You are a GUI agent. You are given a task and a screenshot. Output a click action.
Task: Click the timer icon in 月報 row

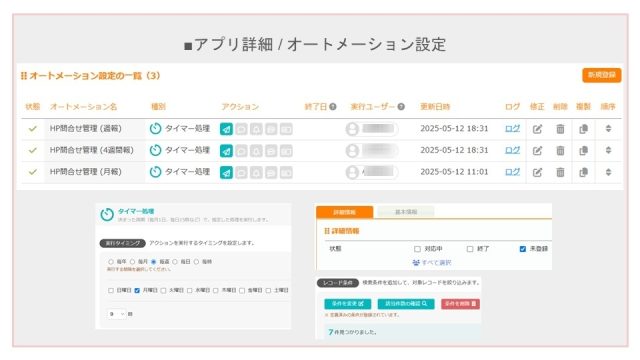155,172
